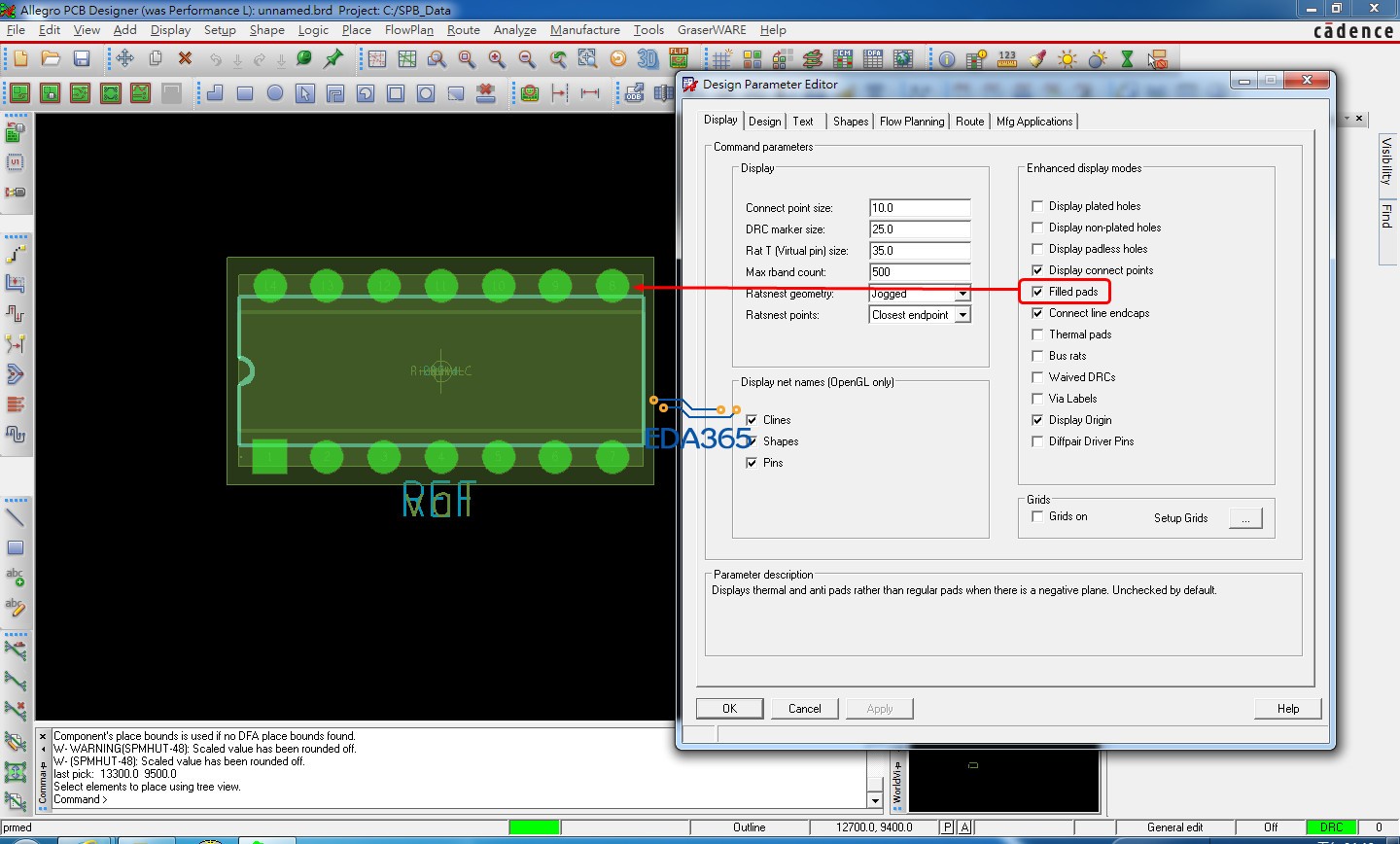The width and height of the screenshot is (1400, 844).
Task: Click the OK button
Action: click(730, 709)
